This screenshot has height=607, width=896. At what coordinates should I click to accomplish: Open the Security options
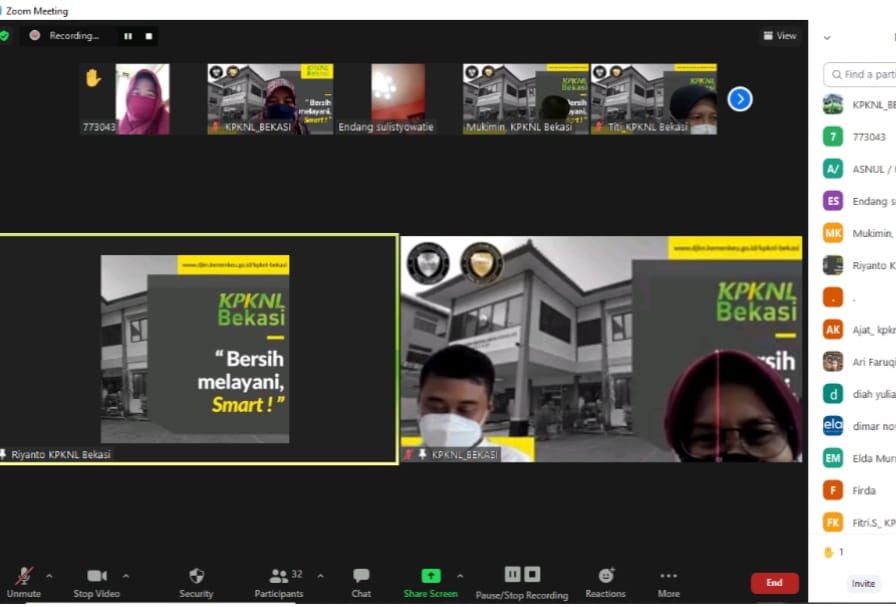pyautogui.click(x=196, y=580)
